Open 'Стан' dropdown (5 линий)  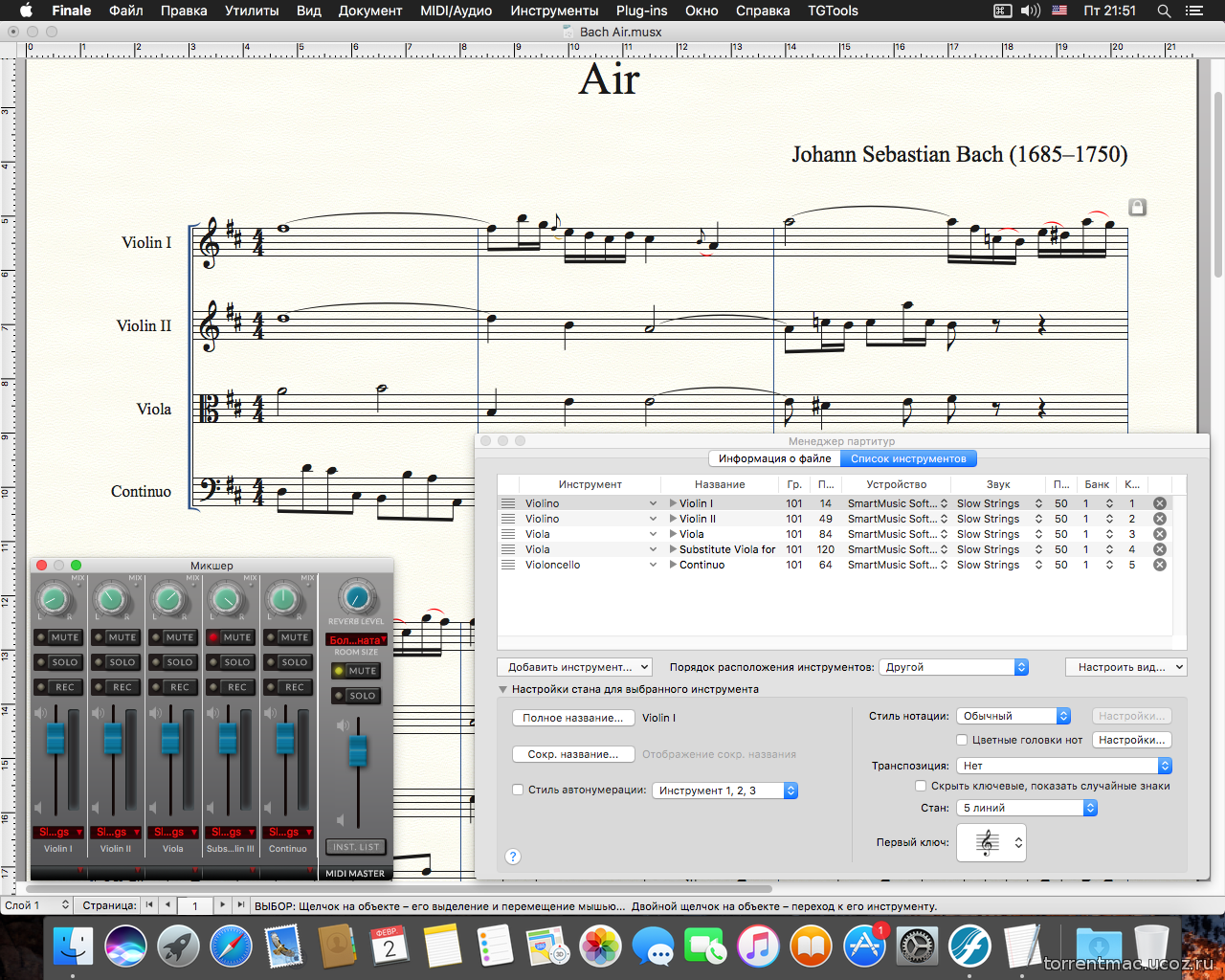[1027, 808]
